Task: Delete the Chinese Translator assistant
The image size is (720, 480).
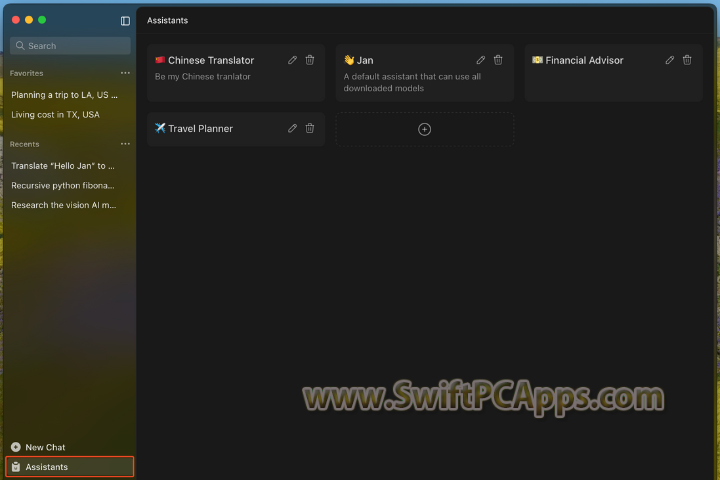Action: [x=310, y=60]
